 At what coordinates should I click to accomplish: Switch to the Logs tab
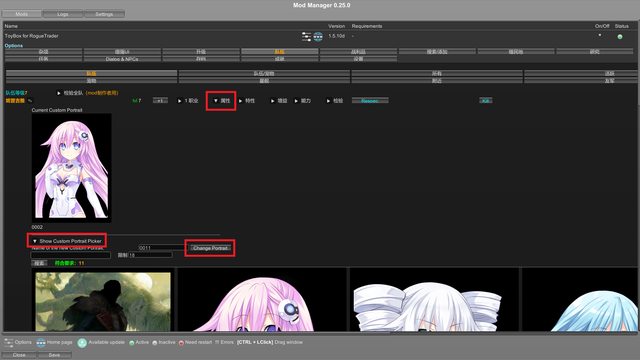(63, 14)
